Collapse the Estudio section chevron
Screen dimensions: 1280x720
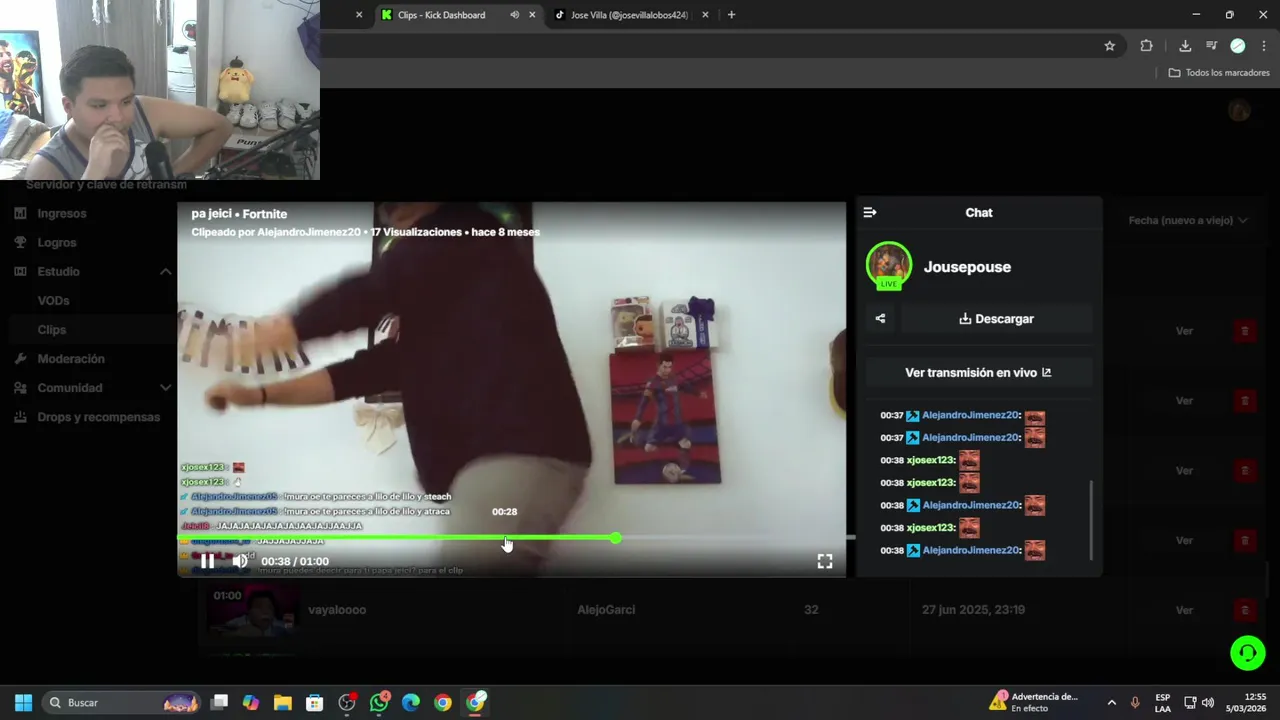(166, 271)
